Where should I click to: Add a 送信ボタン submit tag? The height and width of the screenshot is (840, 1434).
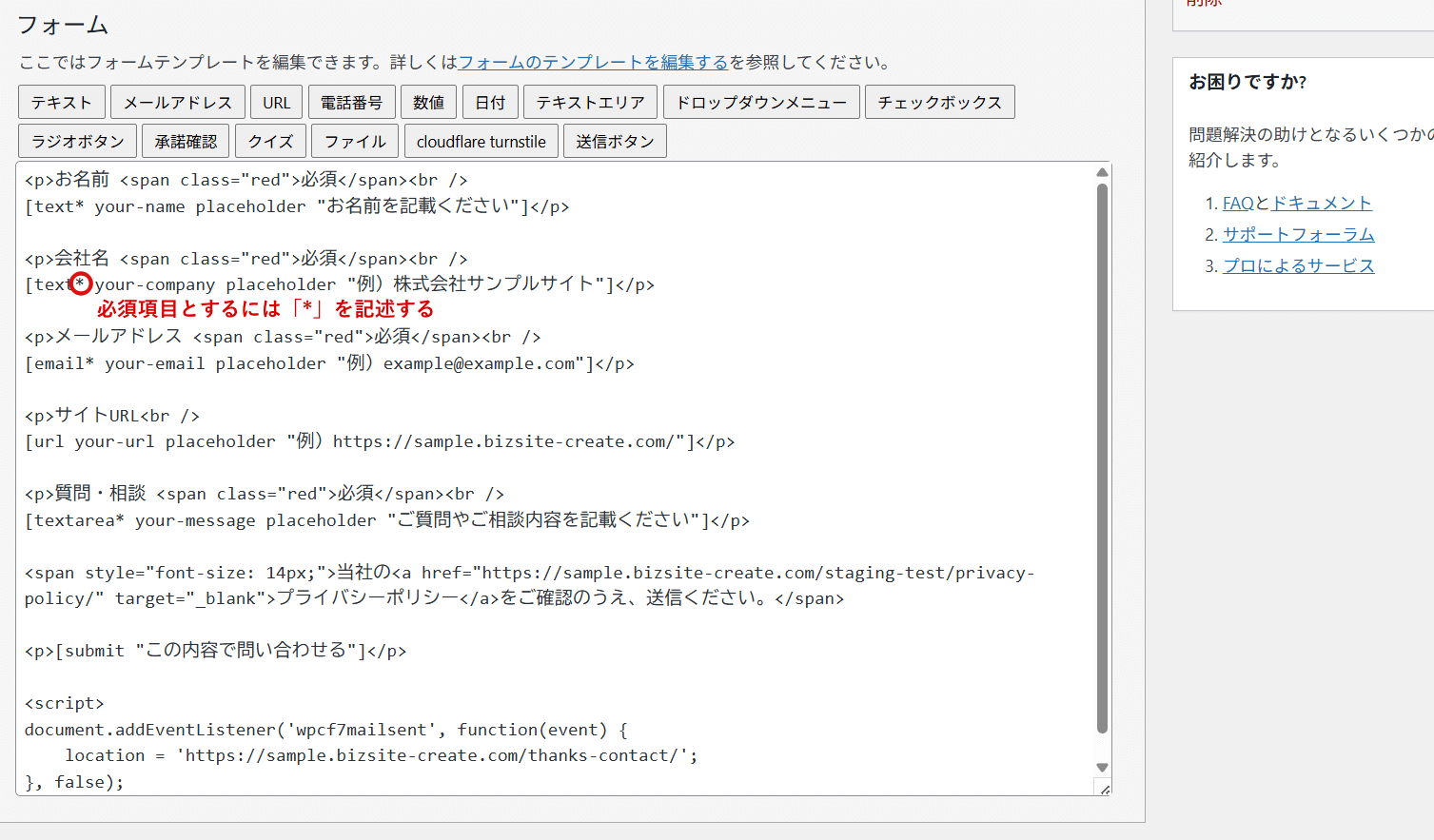pos(615,142)
